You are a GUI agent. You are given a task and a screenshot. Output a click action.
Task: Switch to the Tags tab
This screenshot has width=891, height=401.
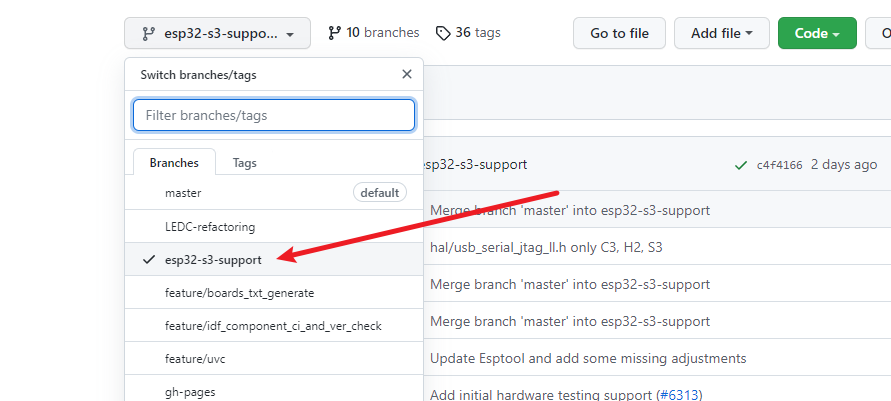[x=245, y=163]
